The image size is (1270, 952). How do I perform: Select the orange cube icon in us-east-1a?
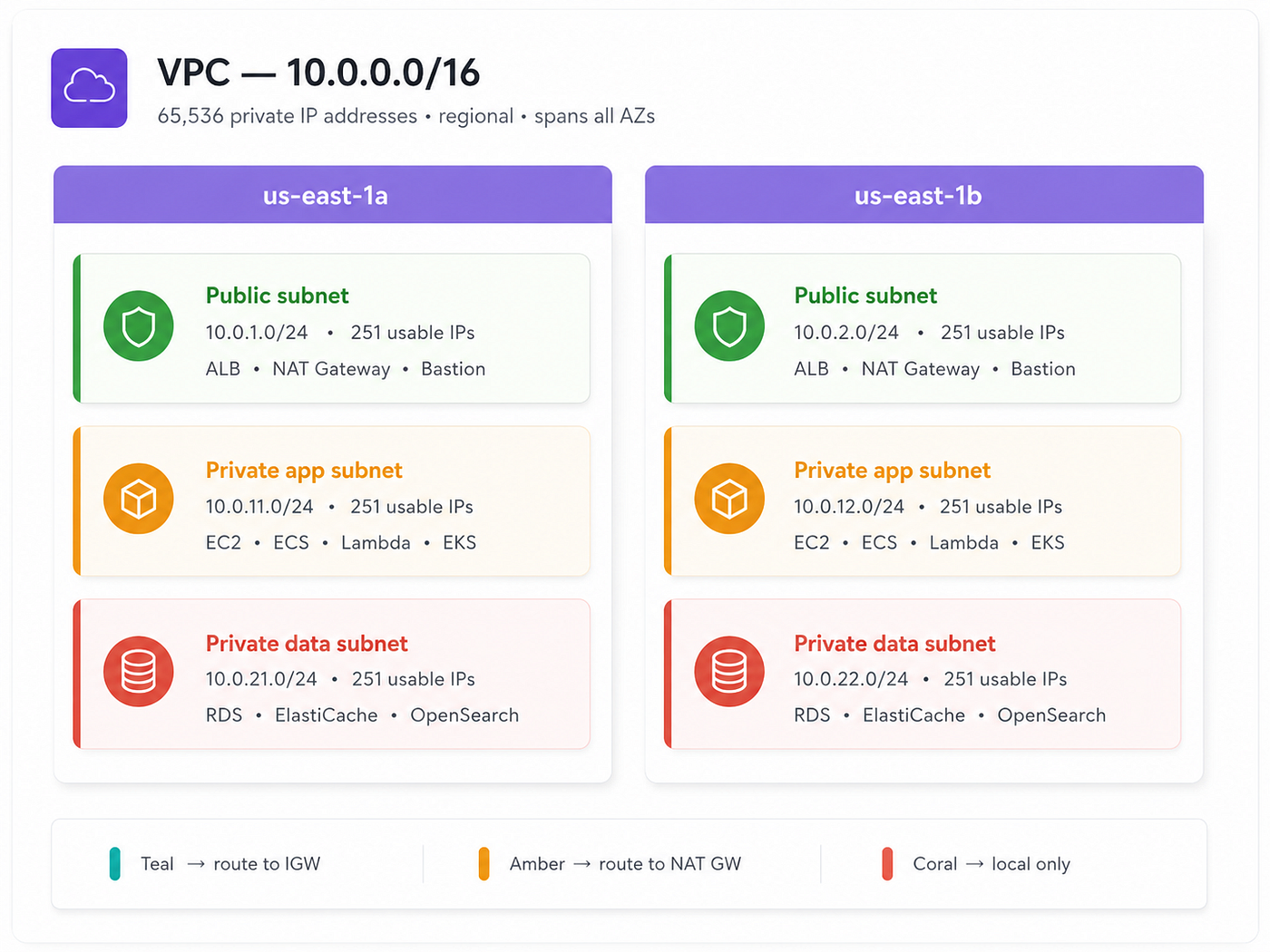tap(139, 499)
